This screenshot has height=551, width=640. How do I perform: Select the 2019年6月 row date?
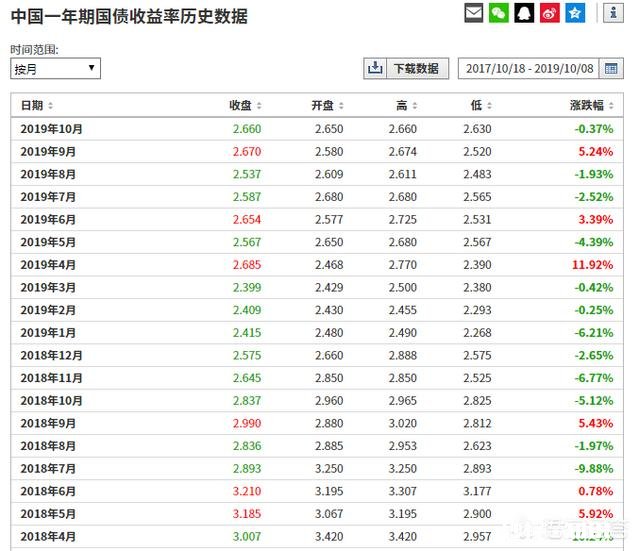point(48,220)
